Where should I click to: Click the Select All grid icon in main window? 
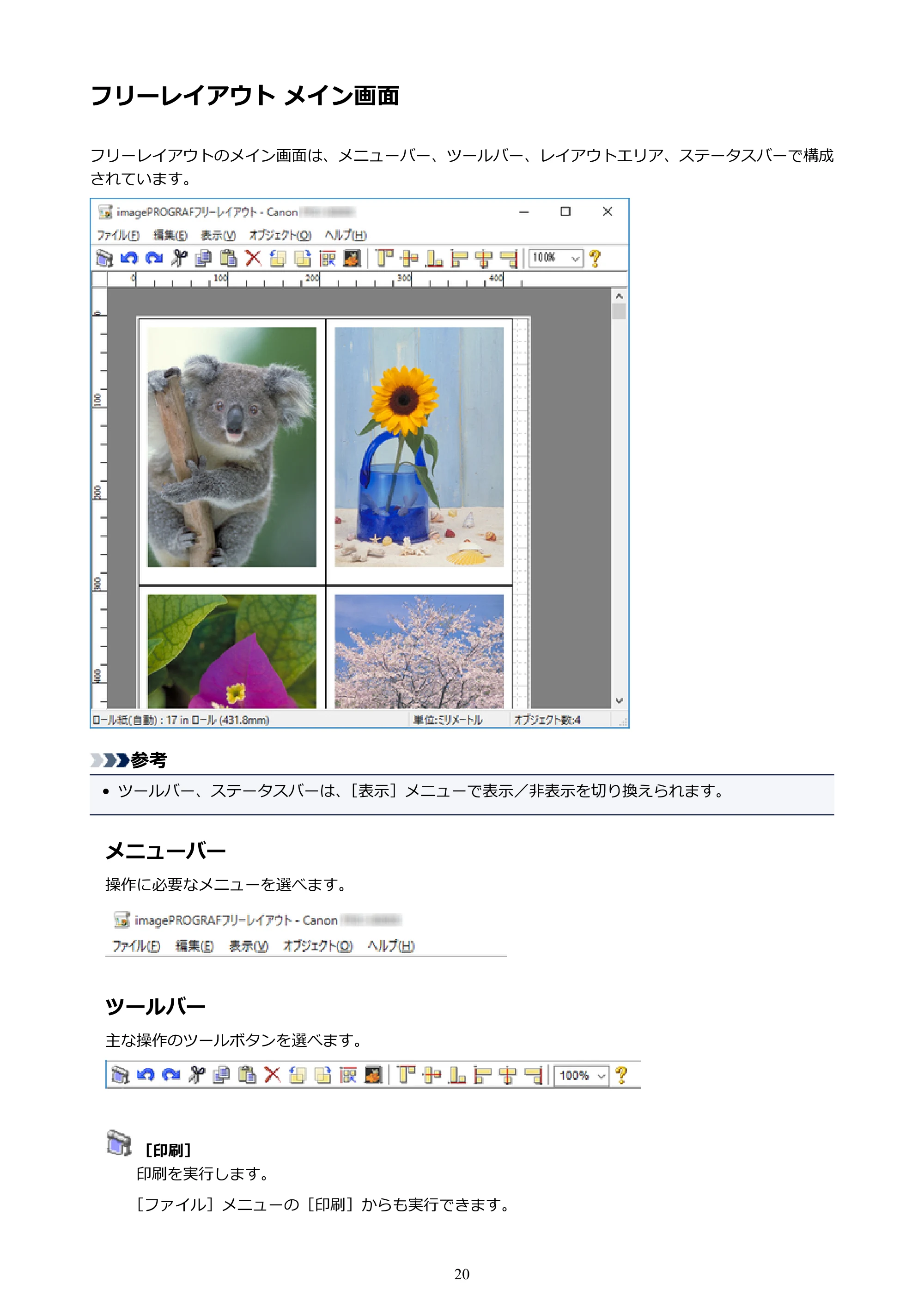(328, 258)
